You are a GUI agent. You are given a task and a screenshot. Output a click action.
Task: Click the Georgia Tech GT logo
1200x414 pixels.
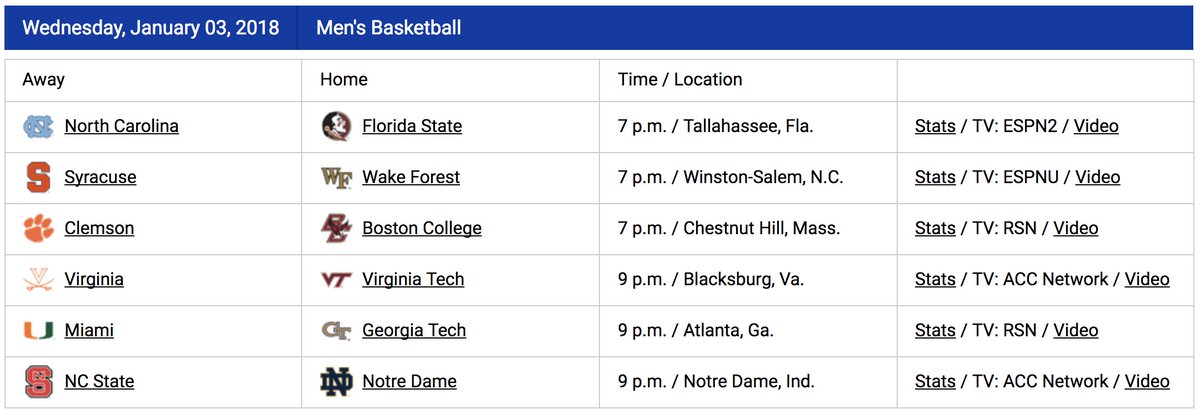click(x=336, y=330)
